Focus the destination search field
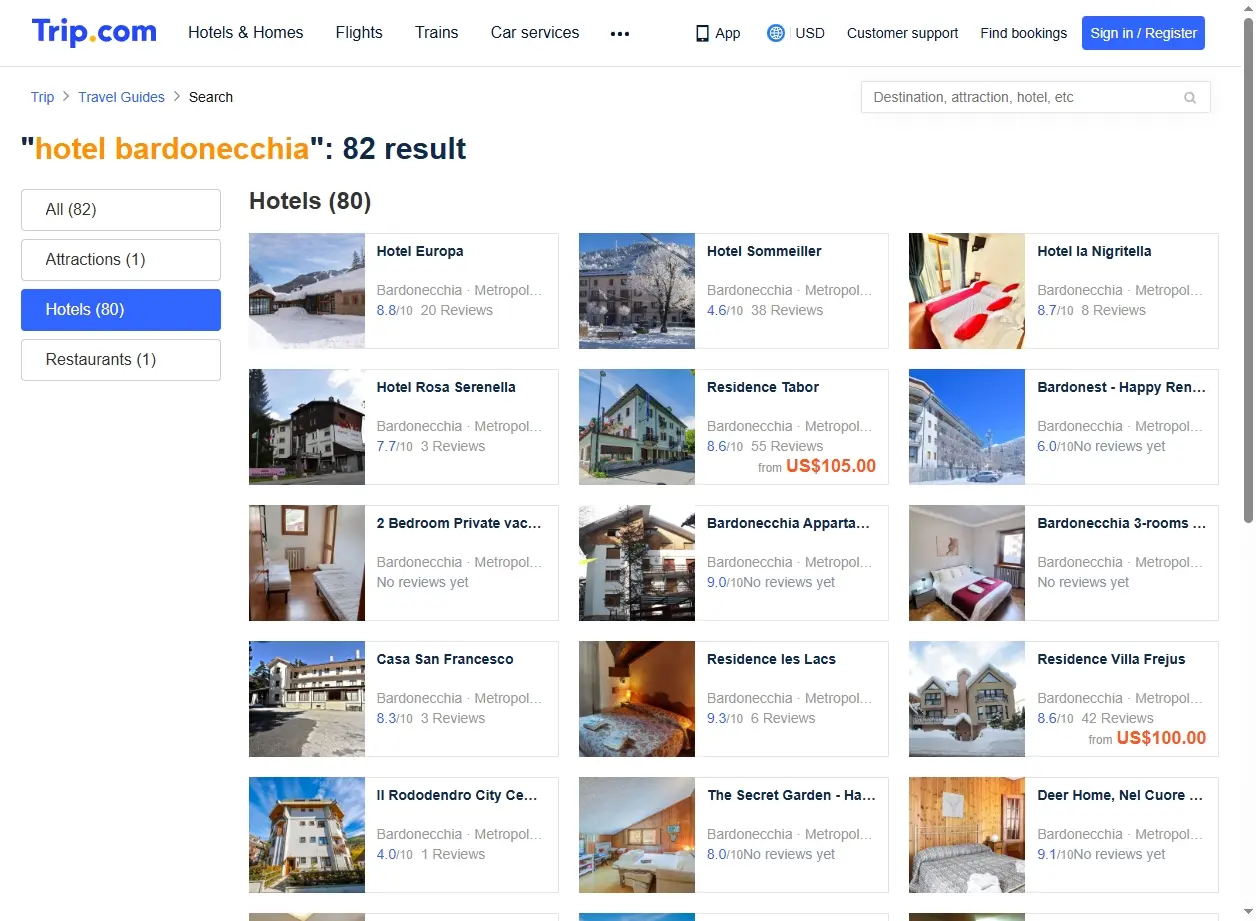The height and width of the screenshot is (921, 1256). click(1035, 97)
